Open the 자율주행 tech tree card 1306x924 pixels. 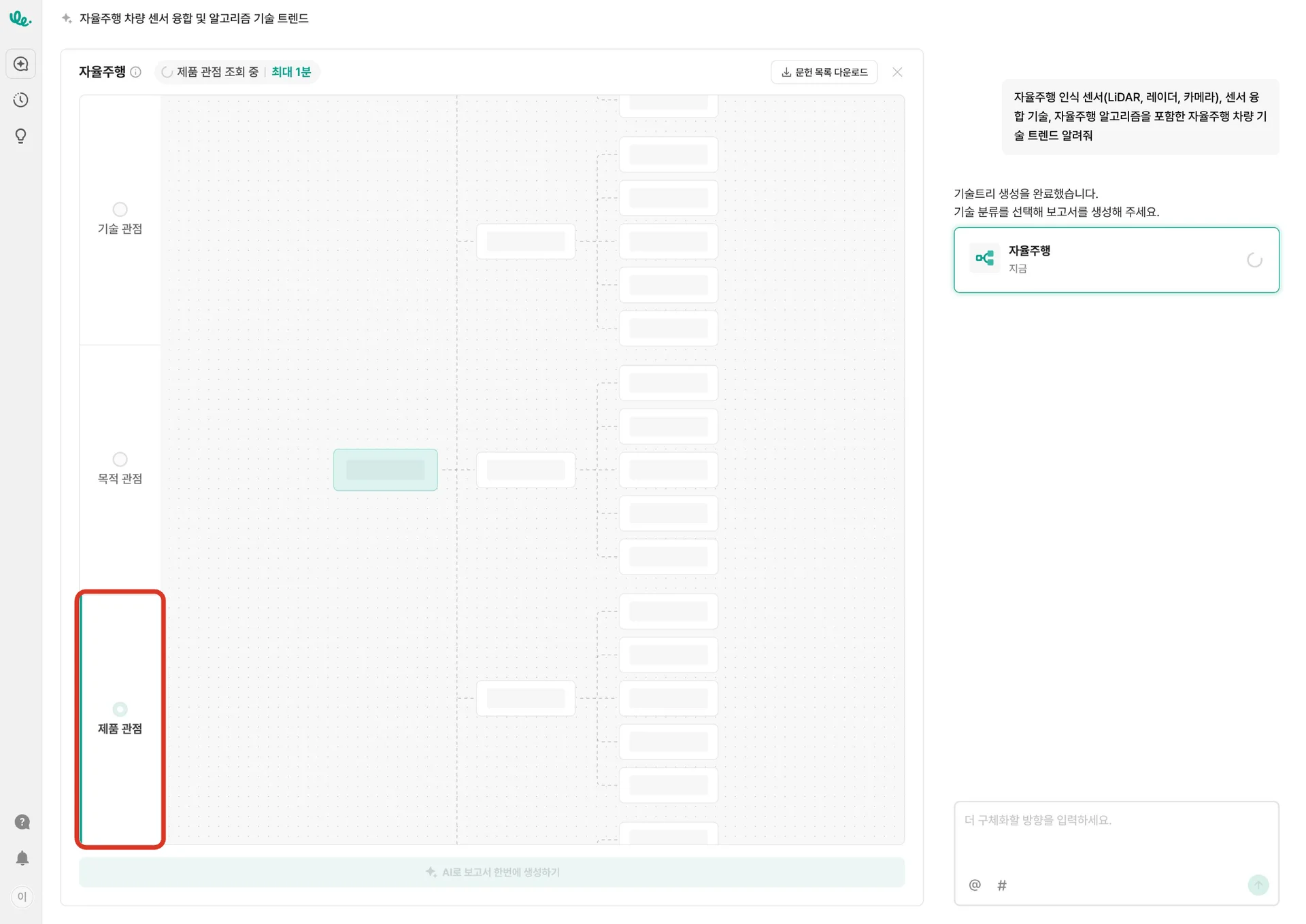coord(1116,260)
